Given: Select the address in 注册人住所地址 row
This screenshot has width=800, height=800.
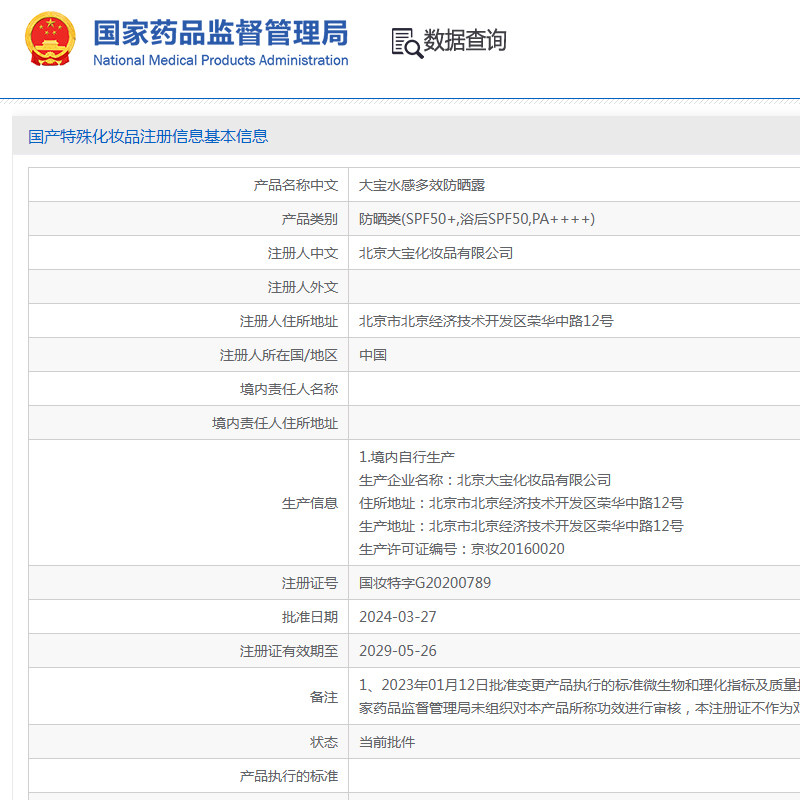Looking at the screenshot, I should pyautogui.click(x=486, y=321).
